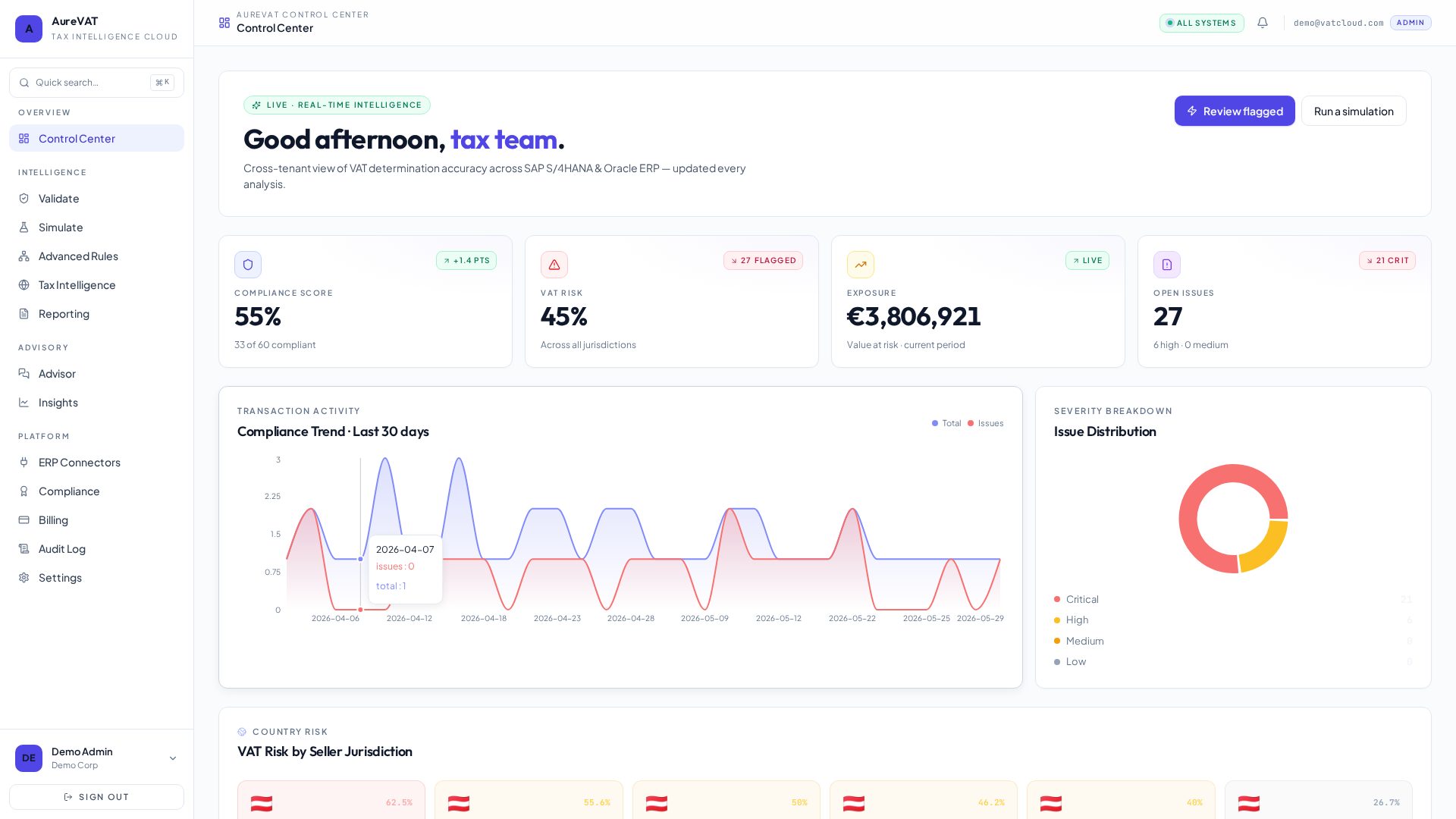Toggle the Total series in chart legend
Image resolution: width=1456 pixels, height=819 pixels.
[946, 423]
